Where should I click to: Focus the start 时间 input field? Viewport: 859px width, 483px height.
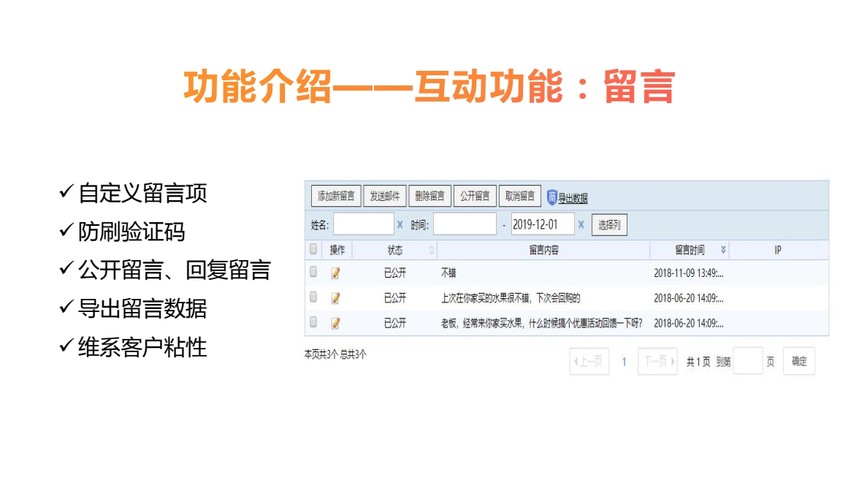[x=464, y=225]
